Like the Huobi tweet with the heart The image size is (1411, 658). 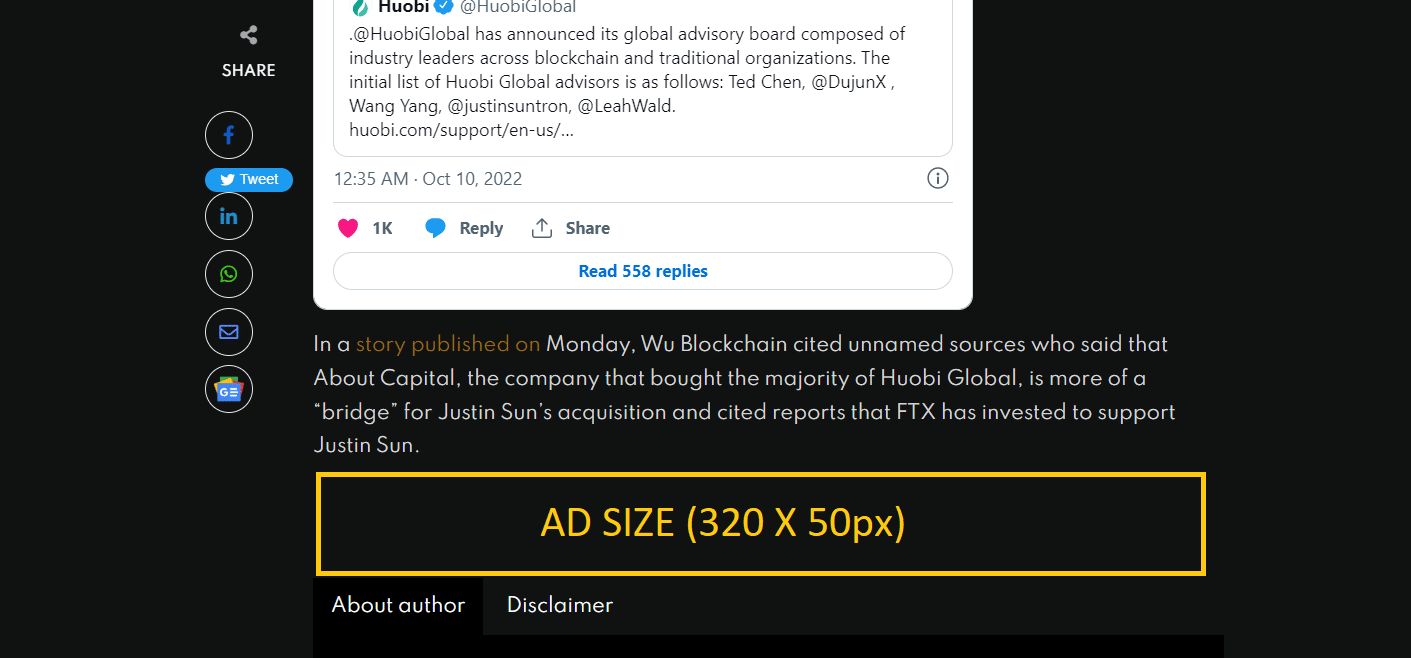[348, 228]
